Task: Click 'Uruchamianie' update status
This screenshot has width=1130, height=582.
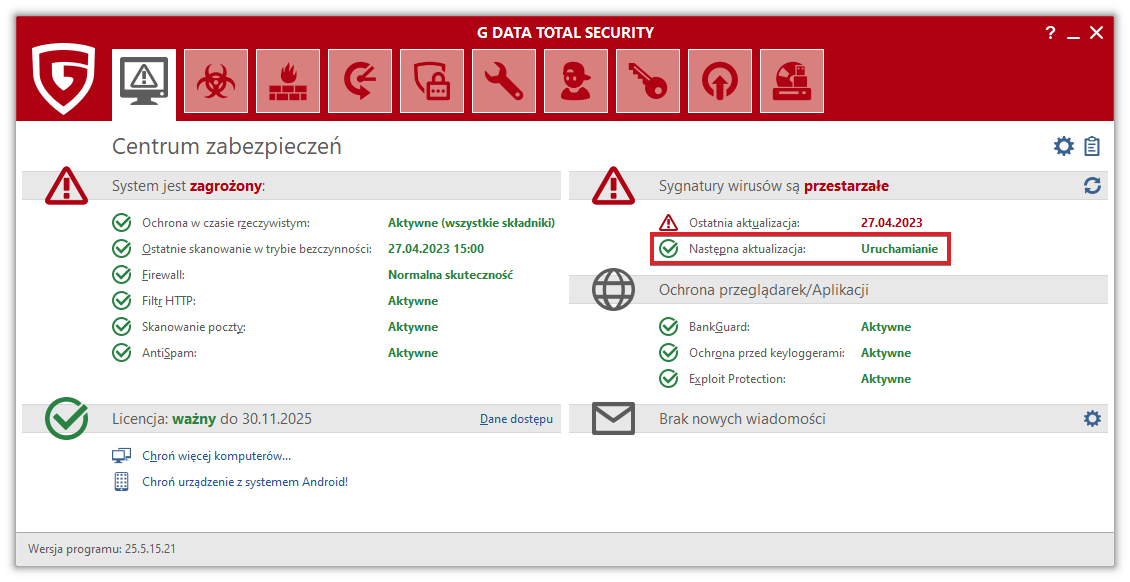Action: tap(899, 249)
